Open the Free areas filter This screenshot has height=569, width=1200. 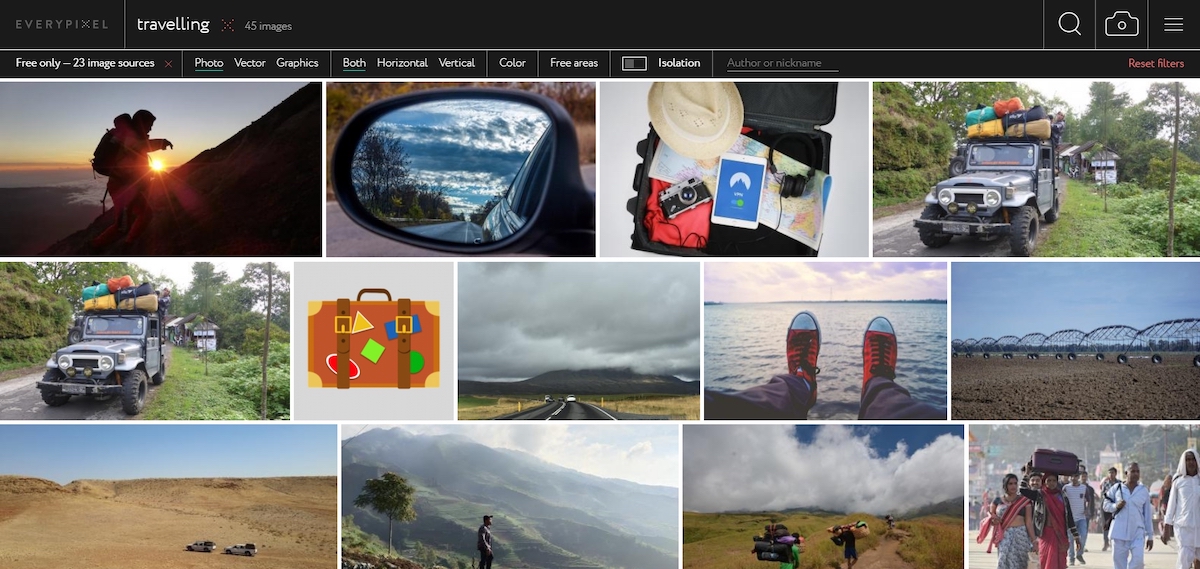[574, 63]
